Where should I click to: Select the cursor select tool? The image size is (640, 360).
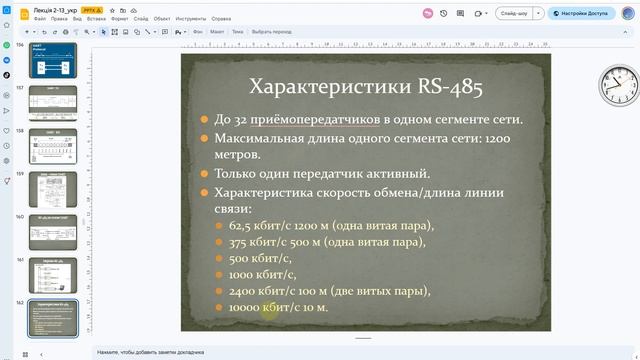pyautogui.click(x=104, y=32)
